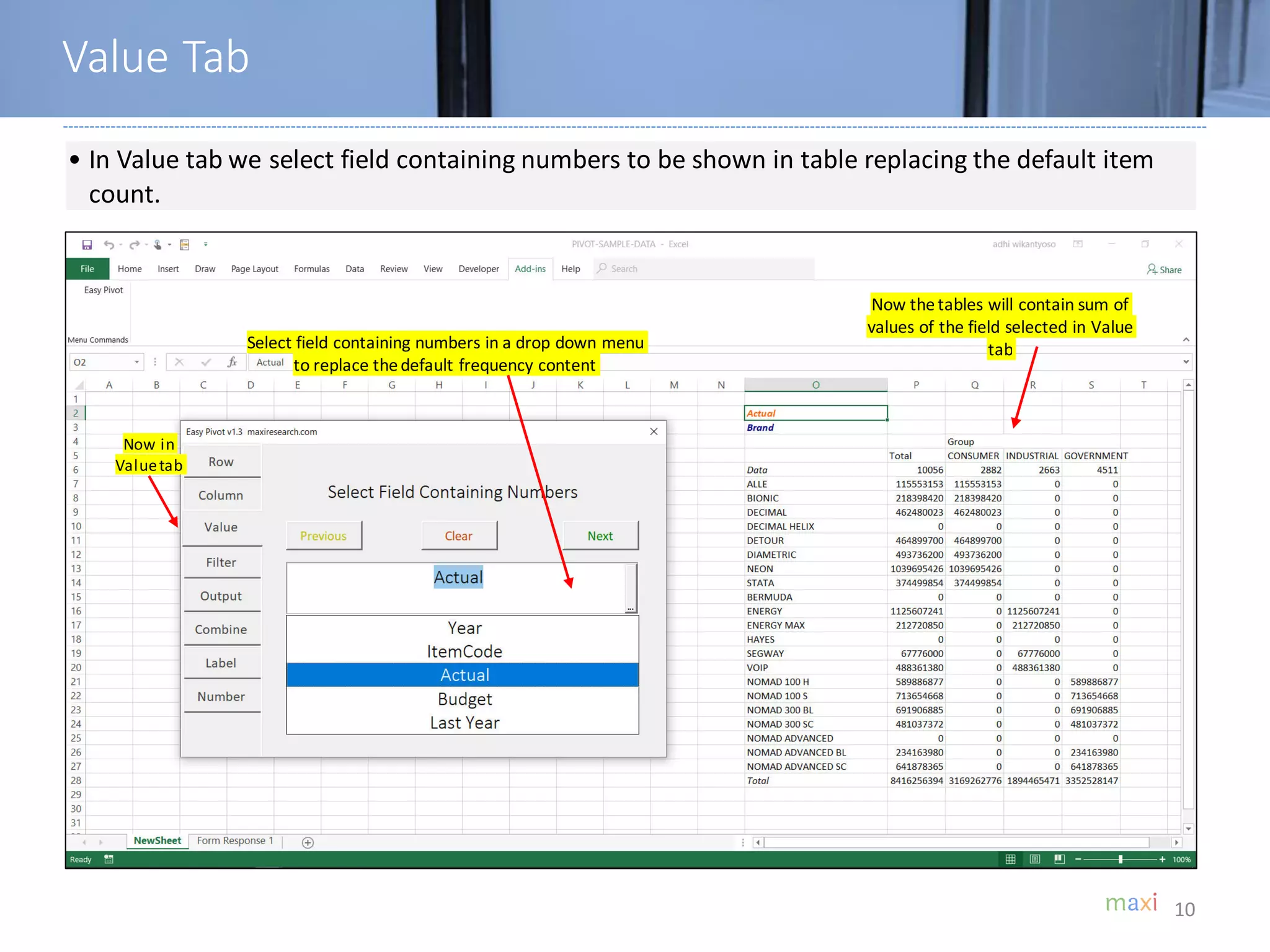The image size is (1270, 952).
Task: Click Easy Pivot menu command
Action: click(x=104, y=290)
